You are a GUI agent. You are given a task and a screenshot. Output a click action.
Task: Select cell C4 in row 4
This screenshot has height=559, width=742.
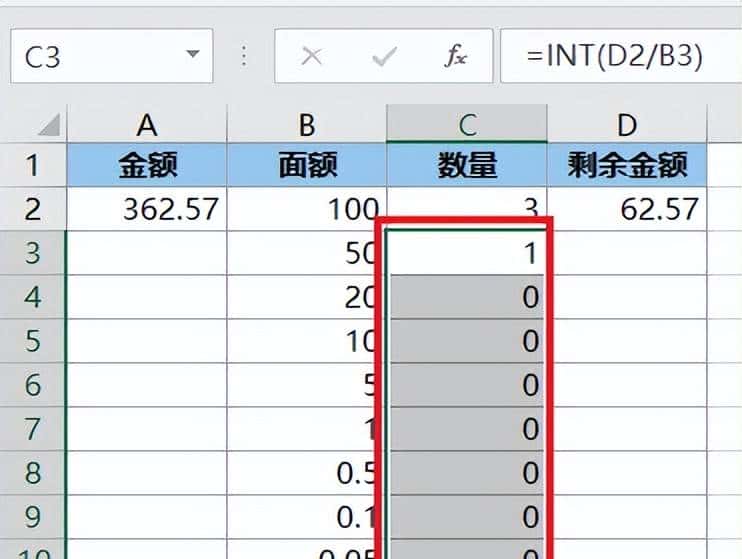click(x=467, y=297)
